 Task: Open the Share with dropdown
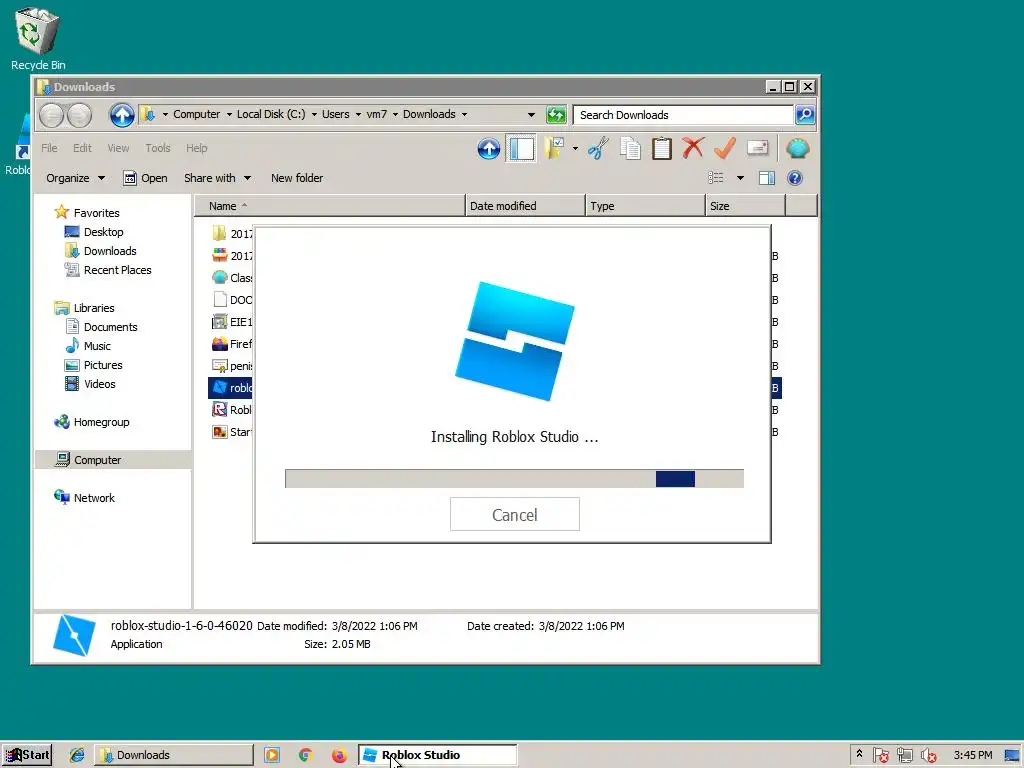click(x=217, y=178)
